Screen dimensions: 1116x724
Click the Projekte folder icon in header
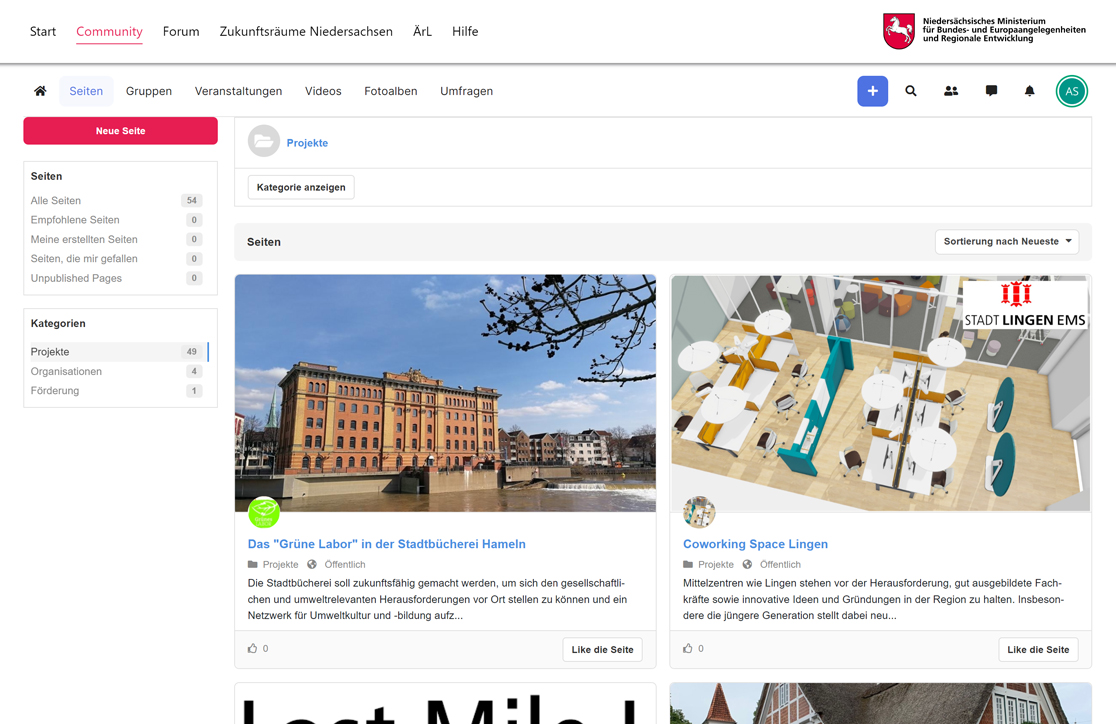[263, 142]
